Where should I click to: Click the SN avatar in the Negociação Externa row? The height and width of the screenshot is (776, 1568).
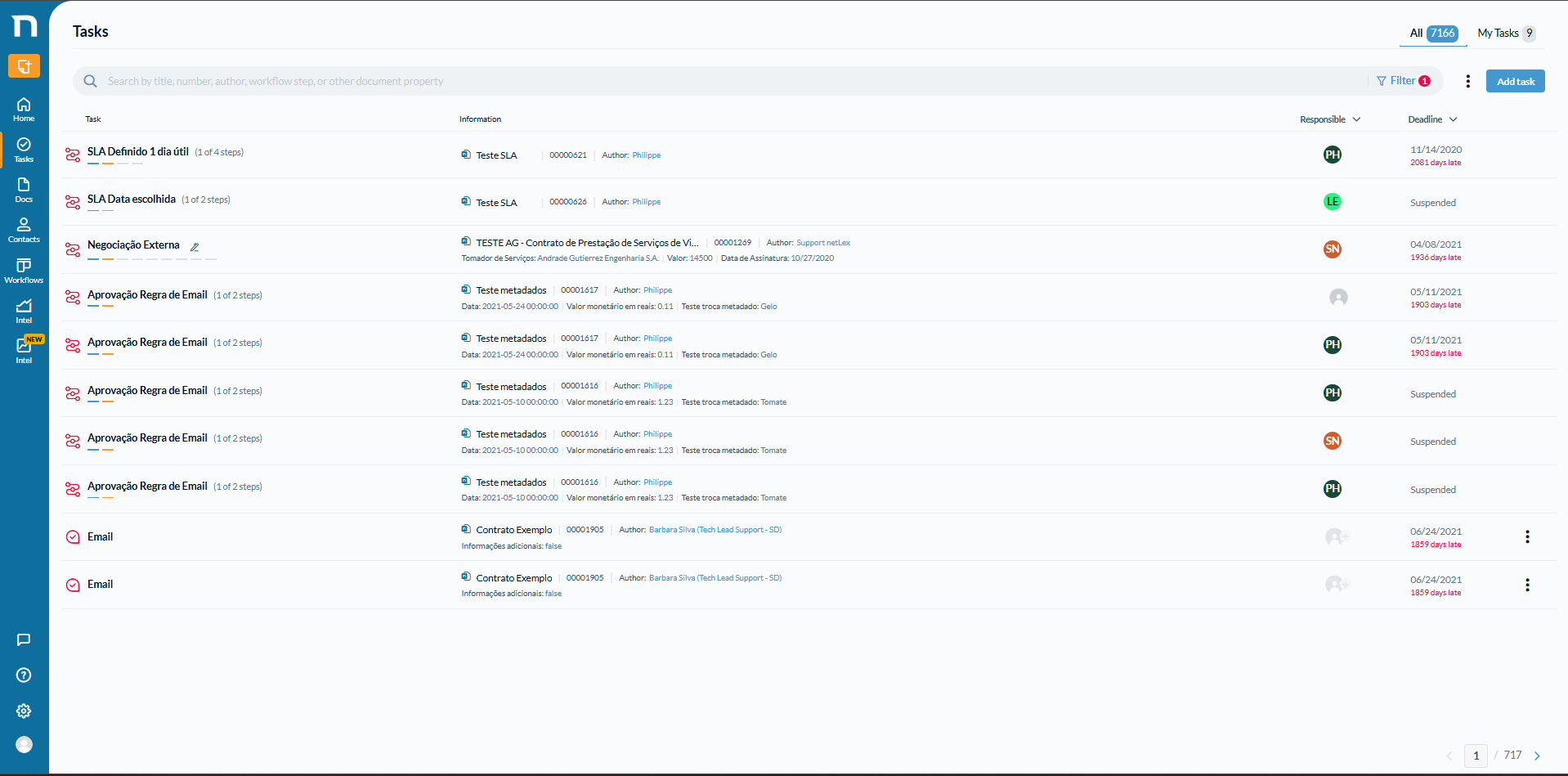(1333, 249)
